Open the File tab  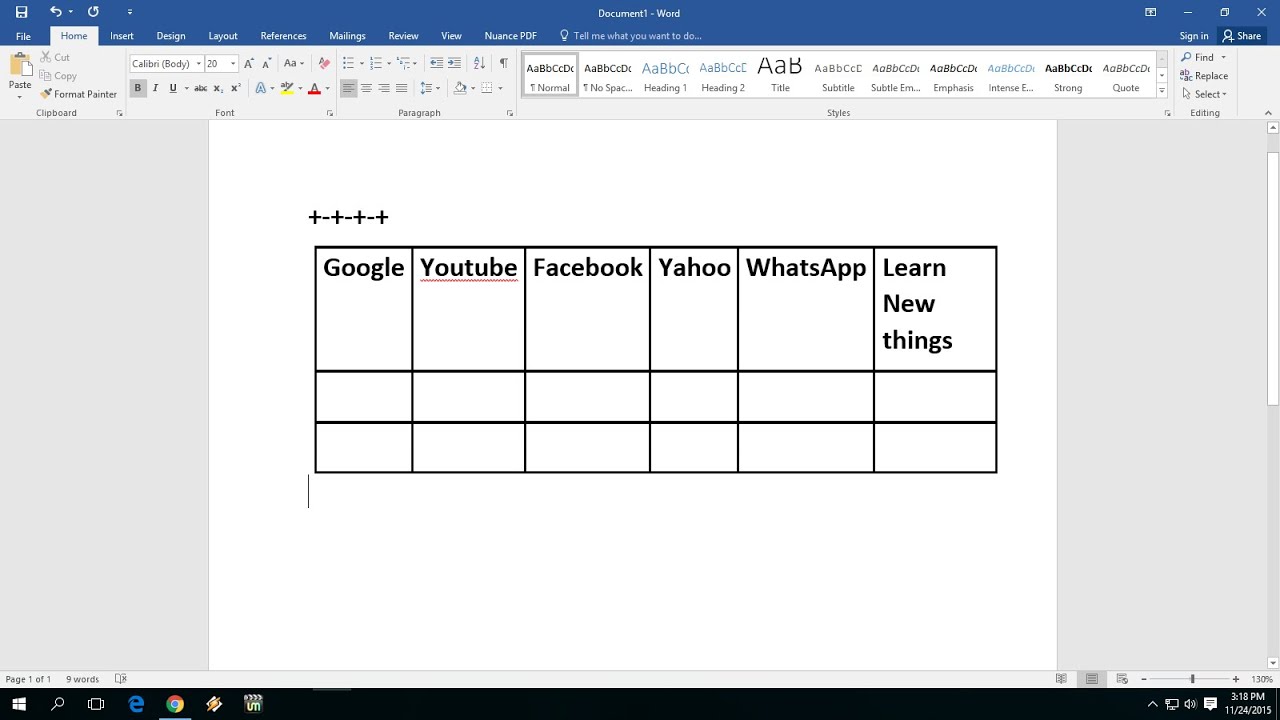click(x=23, y=36)
